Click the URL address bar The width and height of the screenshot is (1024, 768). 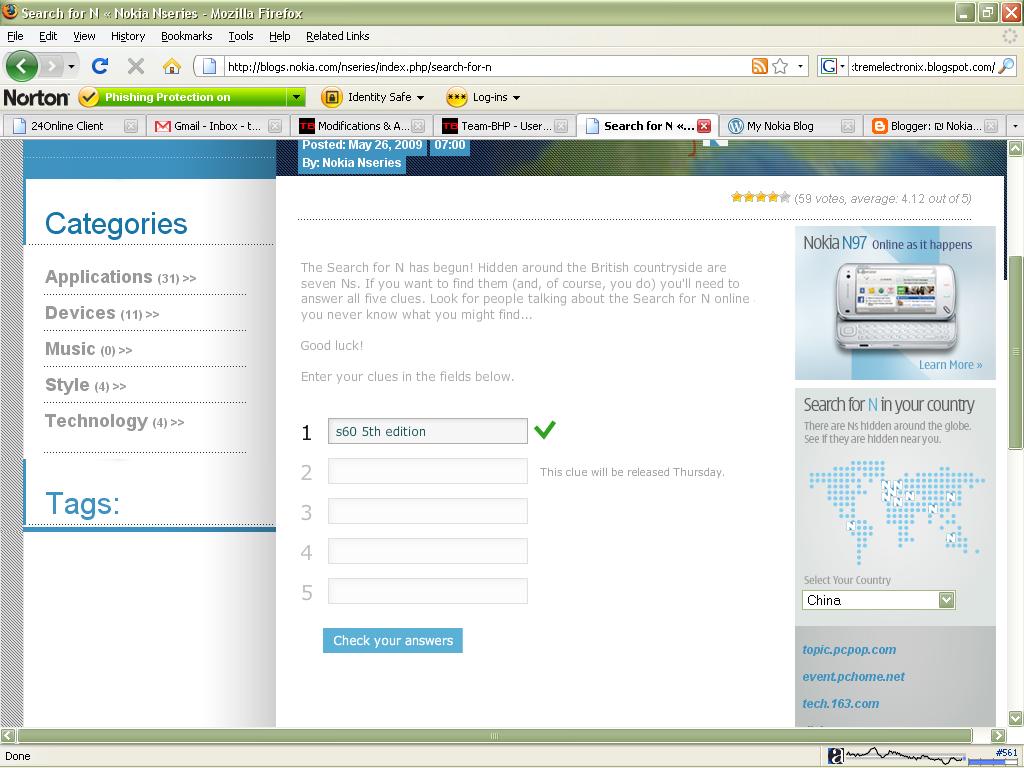click(487, 67)
